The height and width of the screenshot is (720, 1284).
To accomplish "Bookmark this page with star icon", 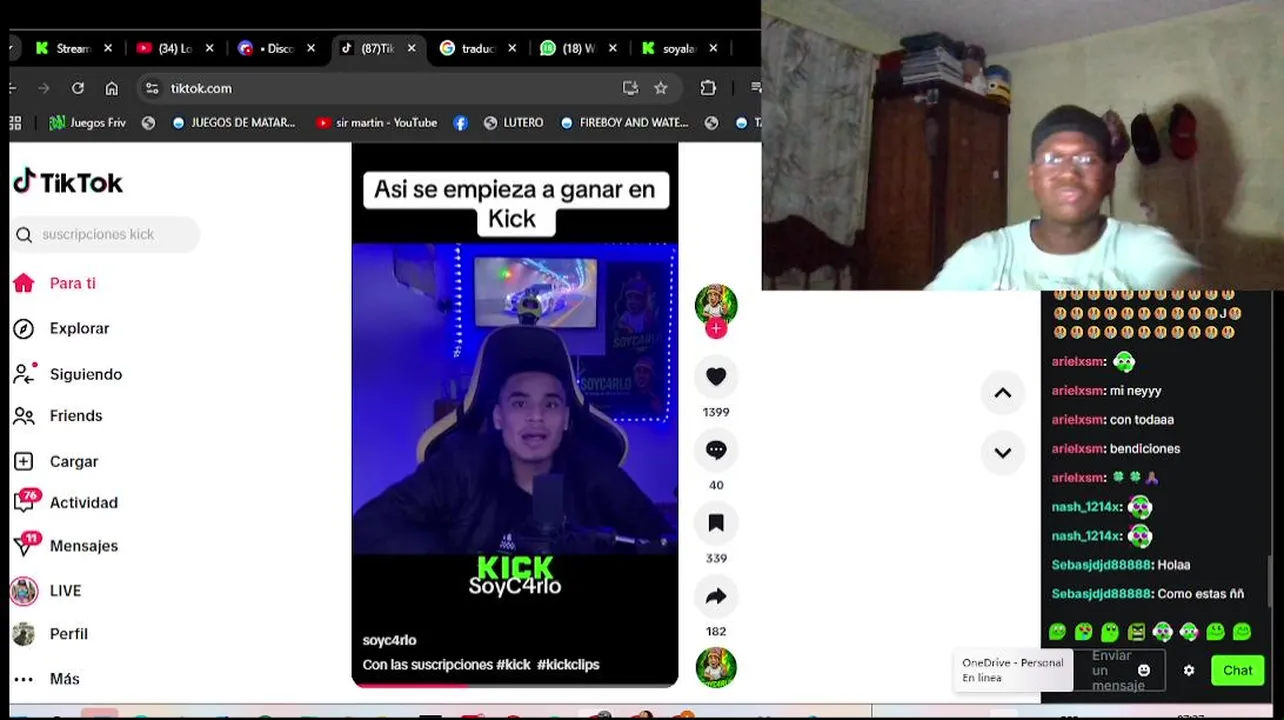I will (661, 88).
